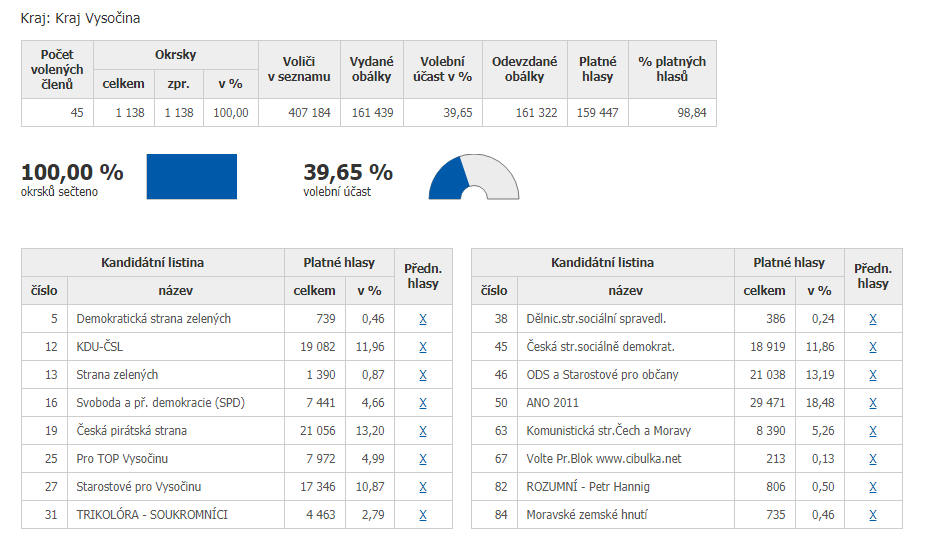Screen dimensions: 949x549
Task: Click X link for Česká str.sociálně demokrat.
Action: (873, 347)
